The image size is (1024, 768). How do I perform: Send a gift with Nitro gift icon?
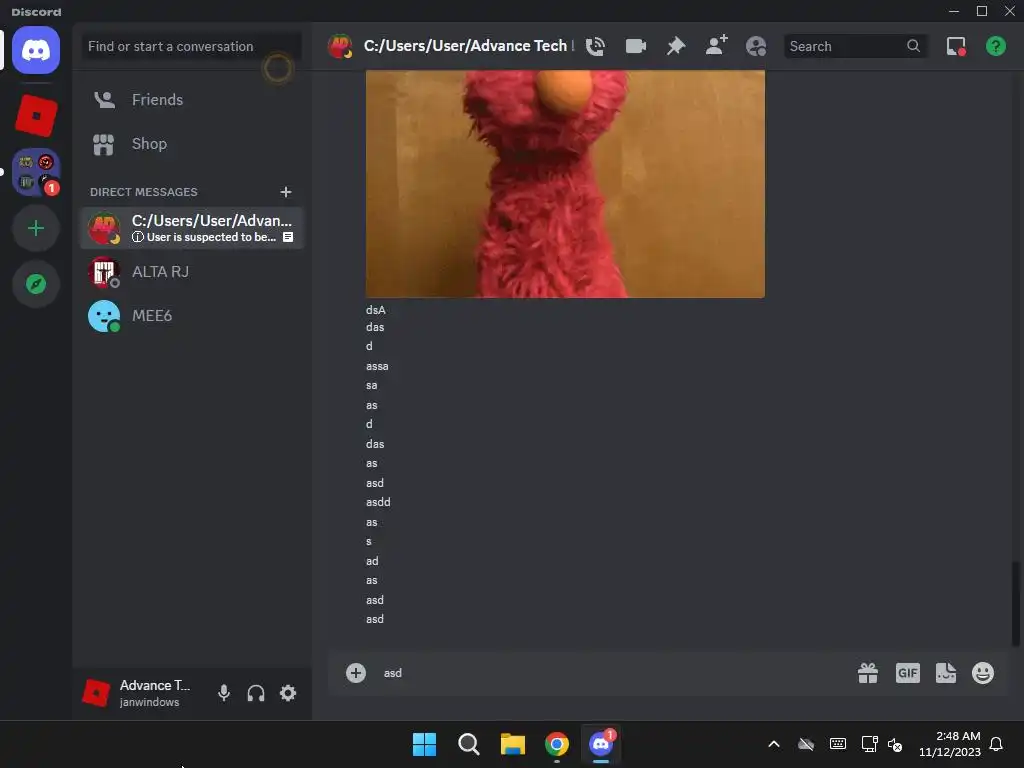[x=868, y=673]
